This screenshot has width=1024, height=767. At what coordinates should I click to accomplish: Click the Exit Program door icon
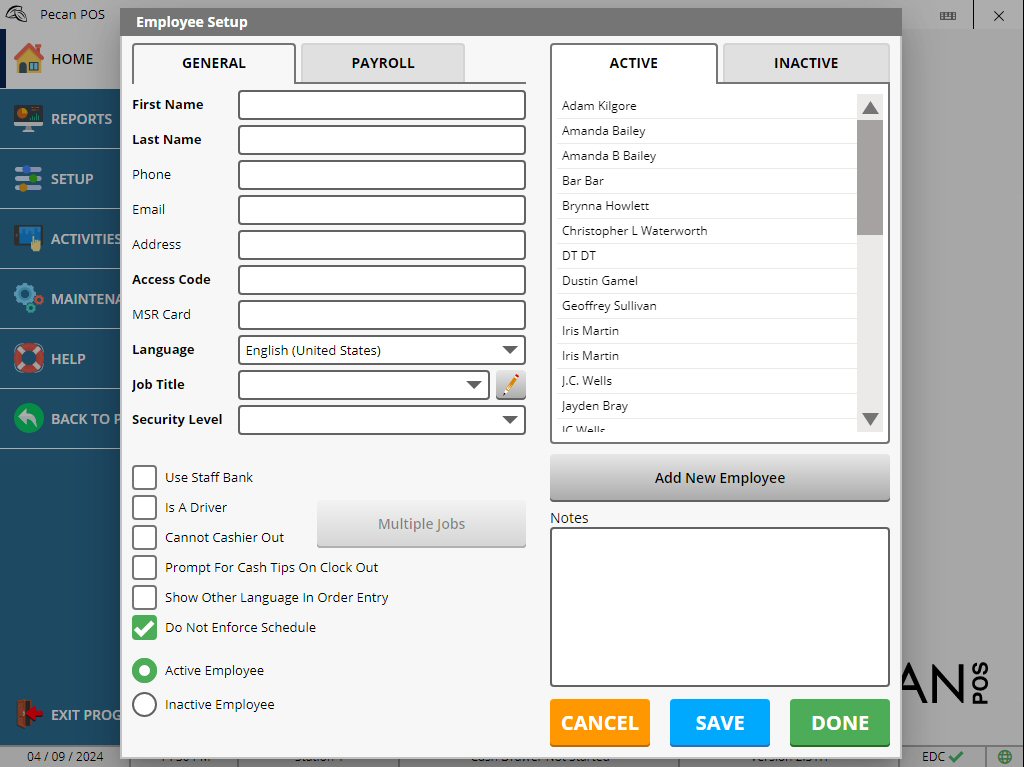(29, 714)
